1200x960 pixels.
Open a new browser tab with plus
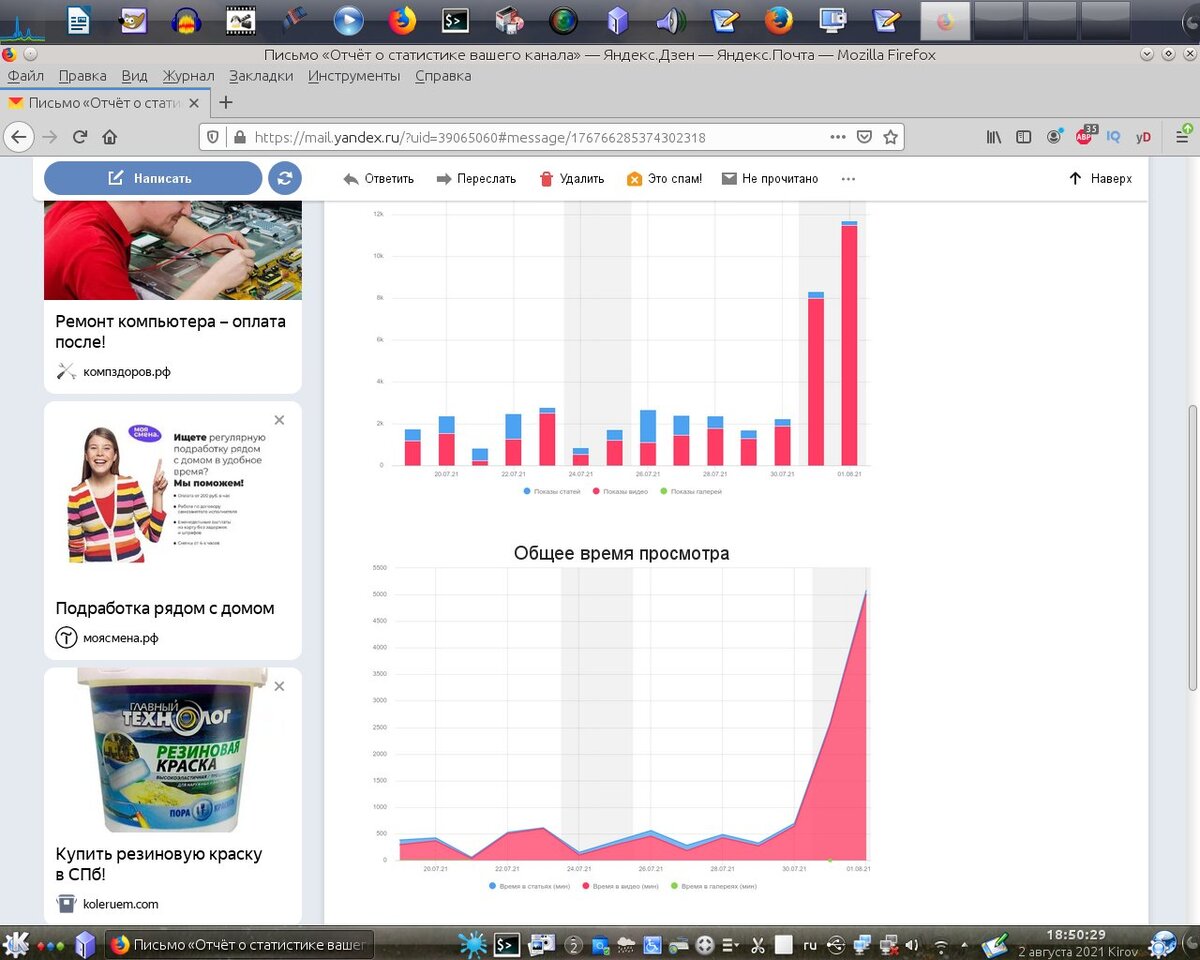[x=226, y=103]
